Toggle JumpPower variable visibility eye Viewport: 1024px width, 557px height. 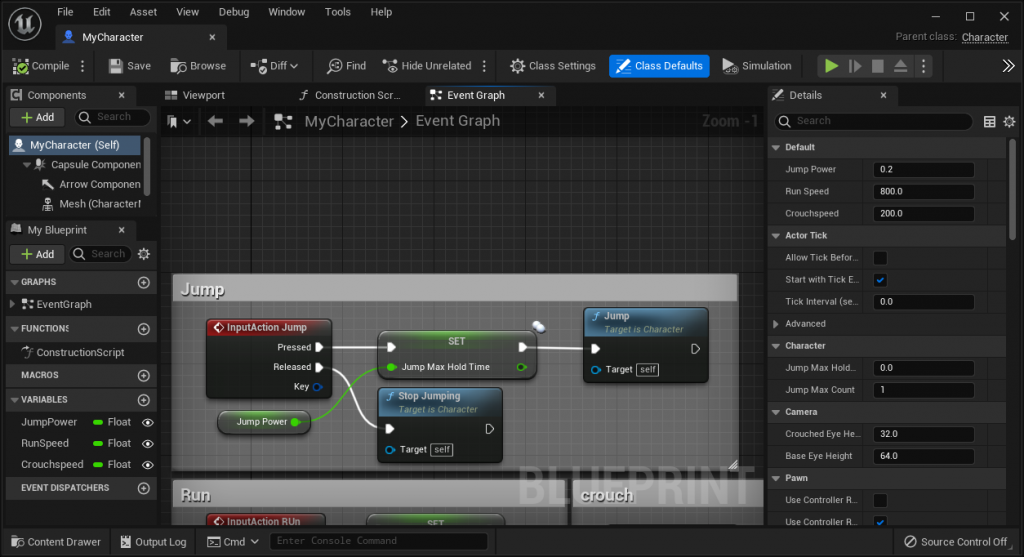tap(148, 422)
